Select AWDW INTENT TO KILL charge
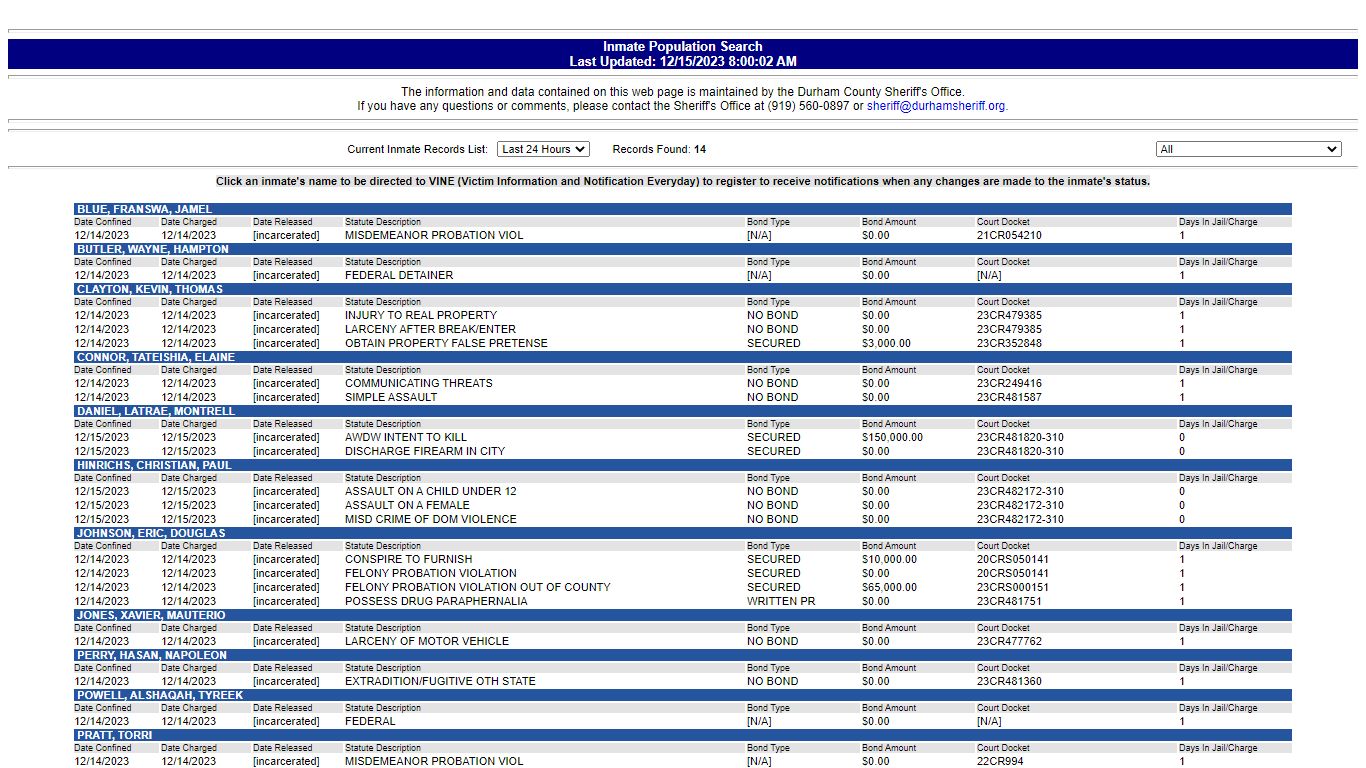This screenshot has width=1366, height=768. point(406,437)
